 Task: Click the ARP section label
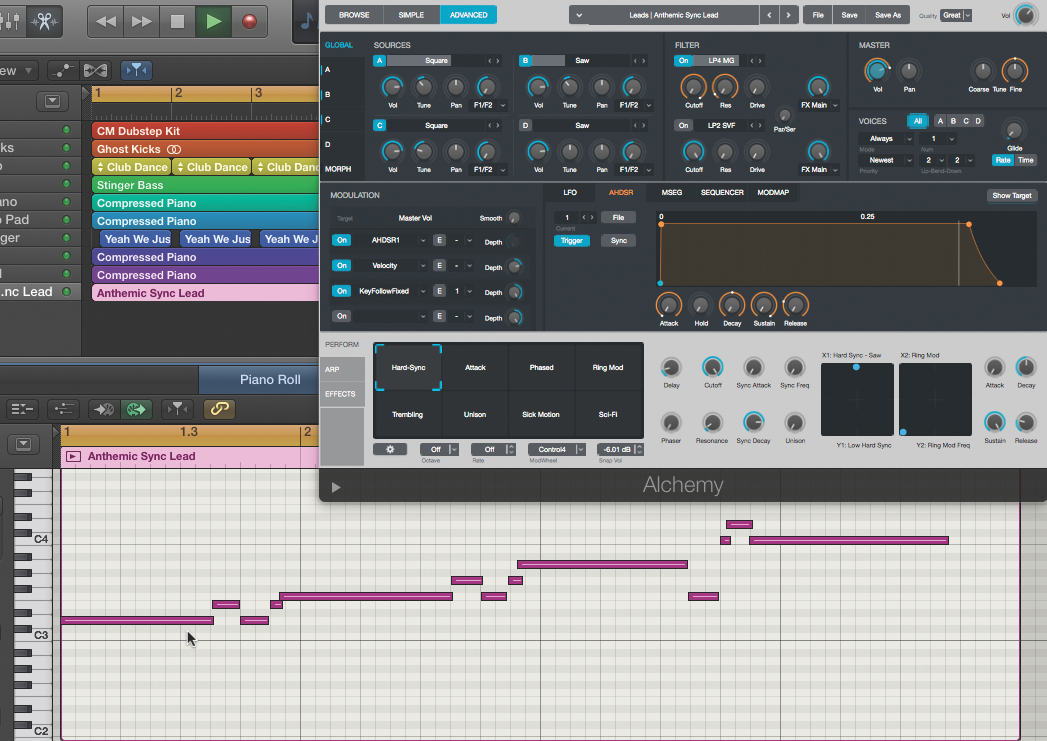coord(333,369)
